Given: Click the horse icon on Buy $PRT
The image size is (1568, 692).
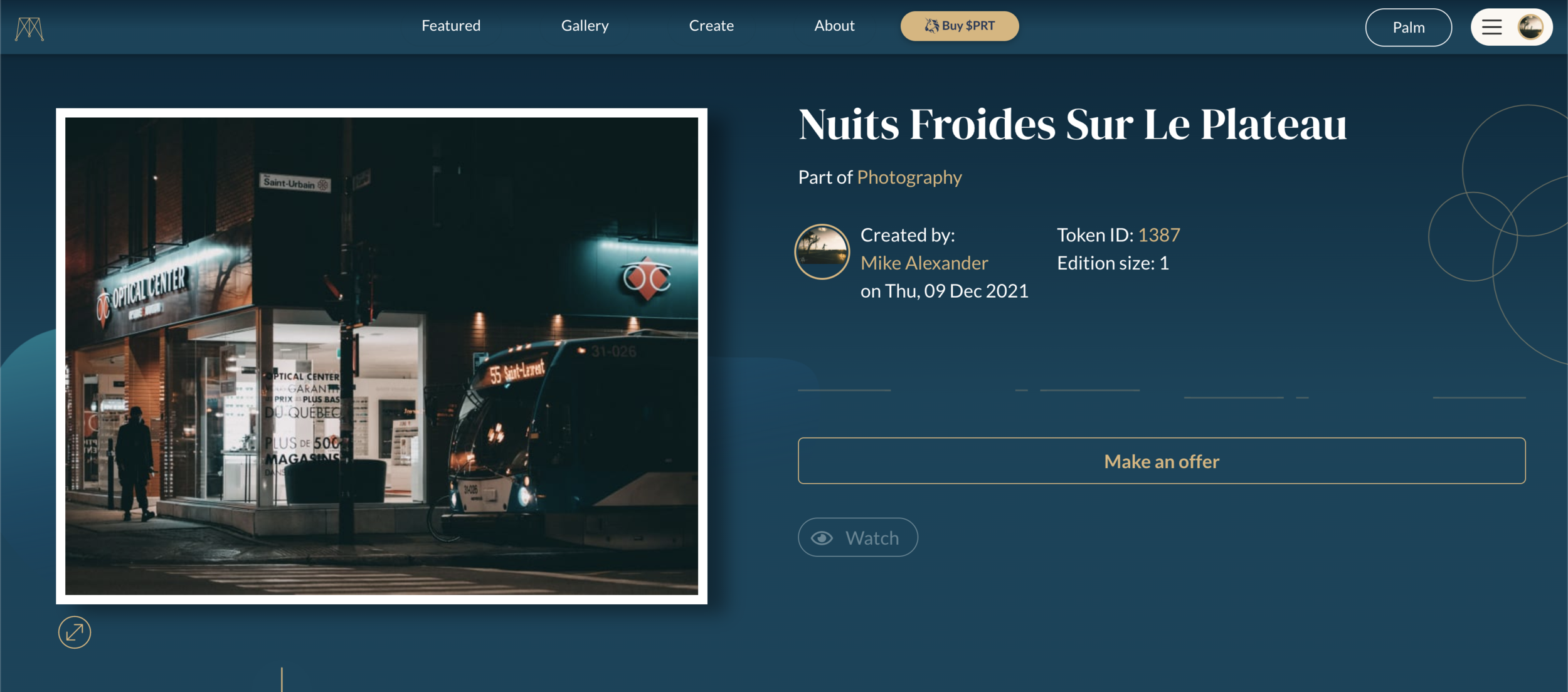Looking at the screenshot, I should click(932, 26).
